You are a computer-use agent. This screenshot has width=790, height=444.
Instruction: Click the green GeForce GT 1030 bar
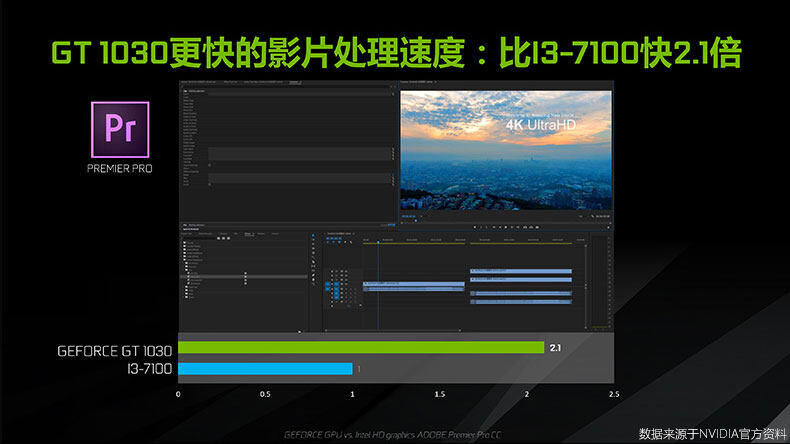click(361, 348)
